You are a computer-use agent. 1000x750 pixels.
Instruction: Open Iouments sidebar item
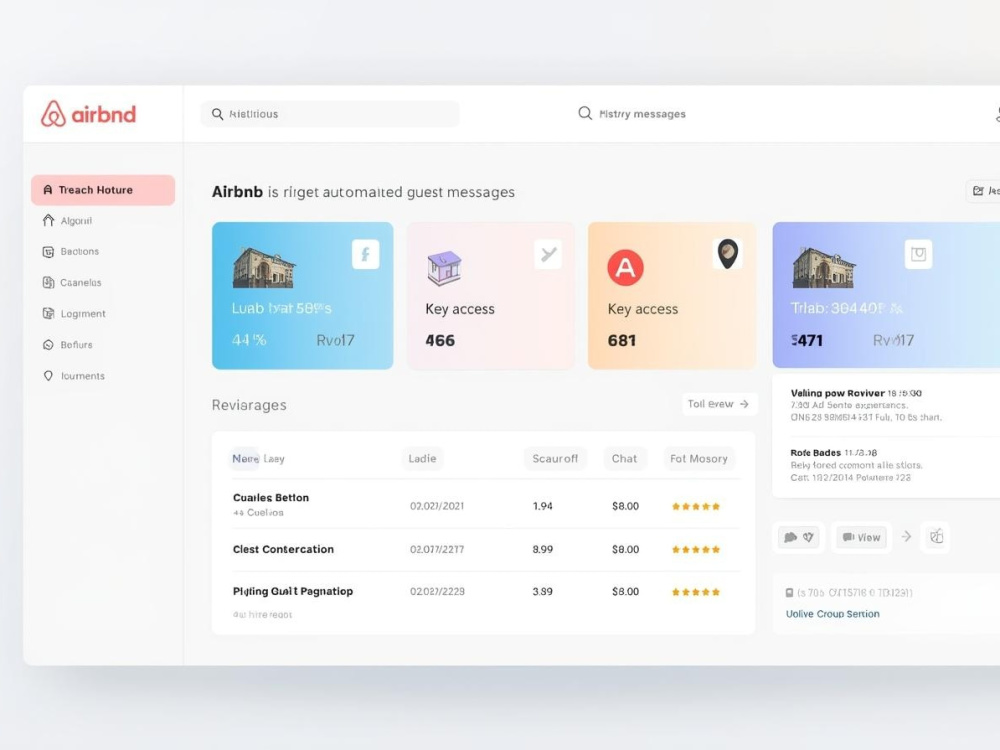(x=73, y=376)
